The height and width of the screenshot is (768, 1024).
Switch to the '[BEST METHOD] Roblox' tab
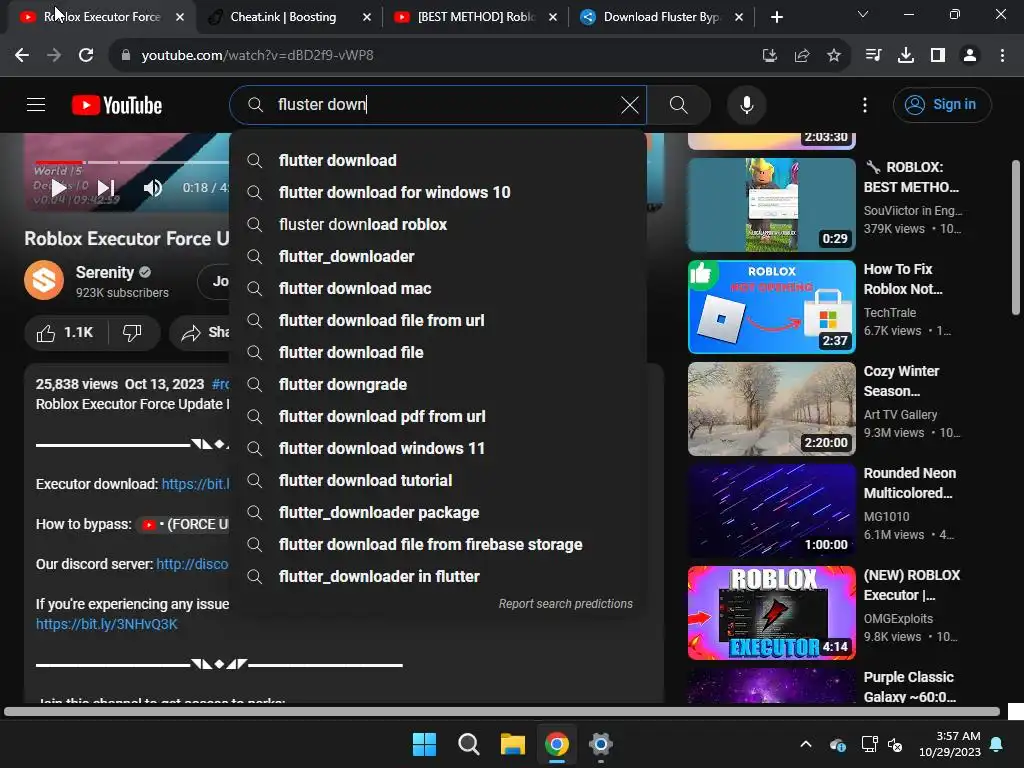(475, 17)
